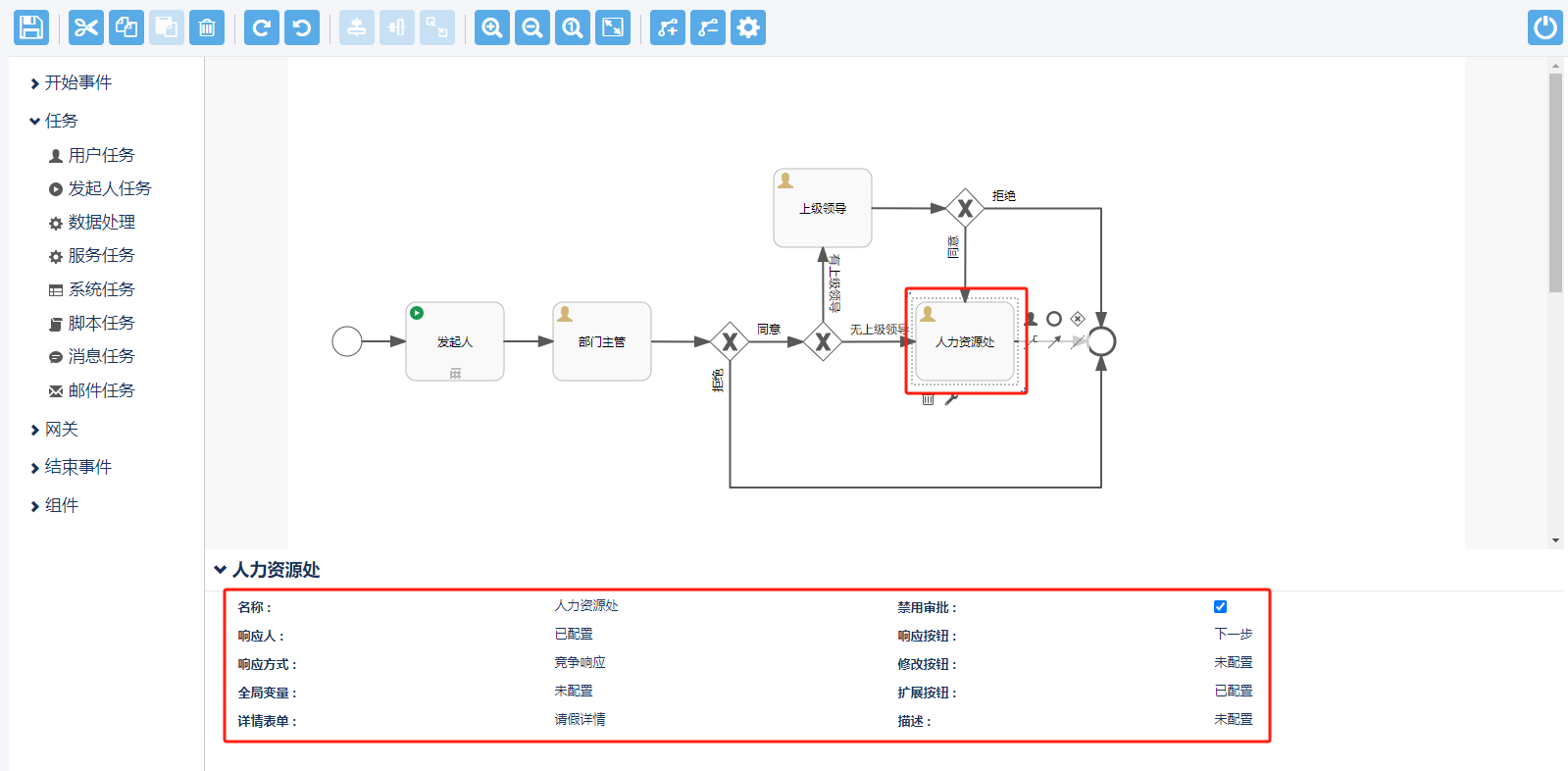Viewport: 1568px width, 771px height.
Task: Select the 部门主管 task node
Action: pos(601,341)
